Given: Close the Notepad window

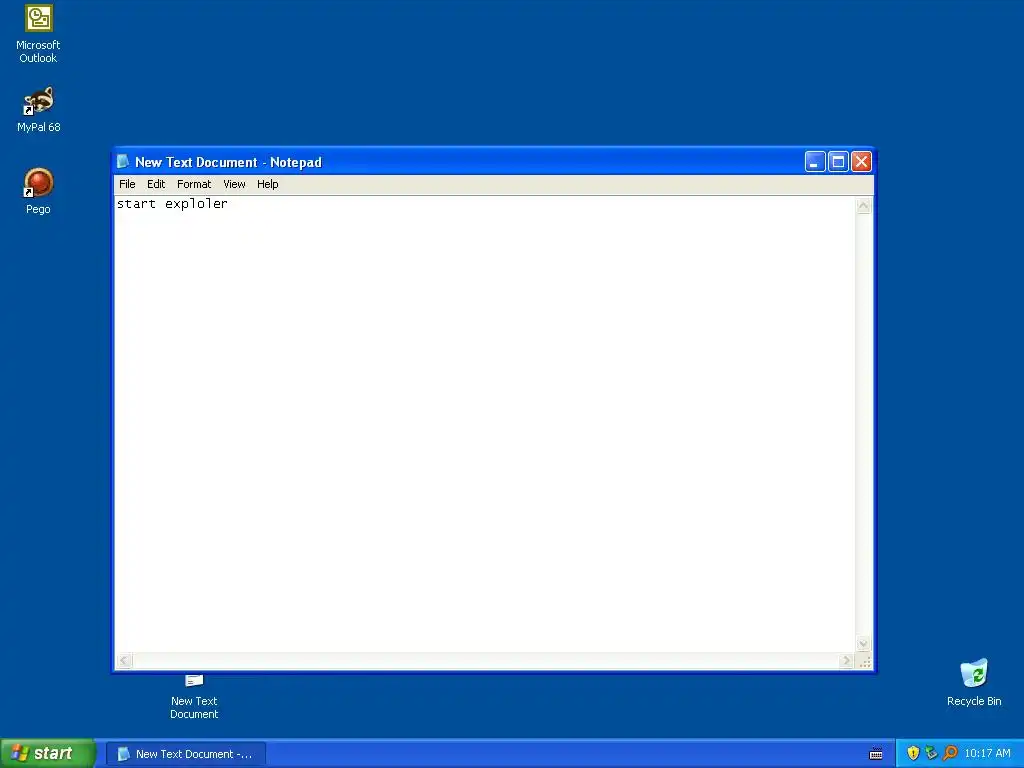Looking at the screenshot, I should tap(861, 161).
